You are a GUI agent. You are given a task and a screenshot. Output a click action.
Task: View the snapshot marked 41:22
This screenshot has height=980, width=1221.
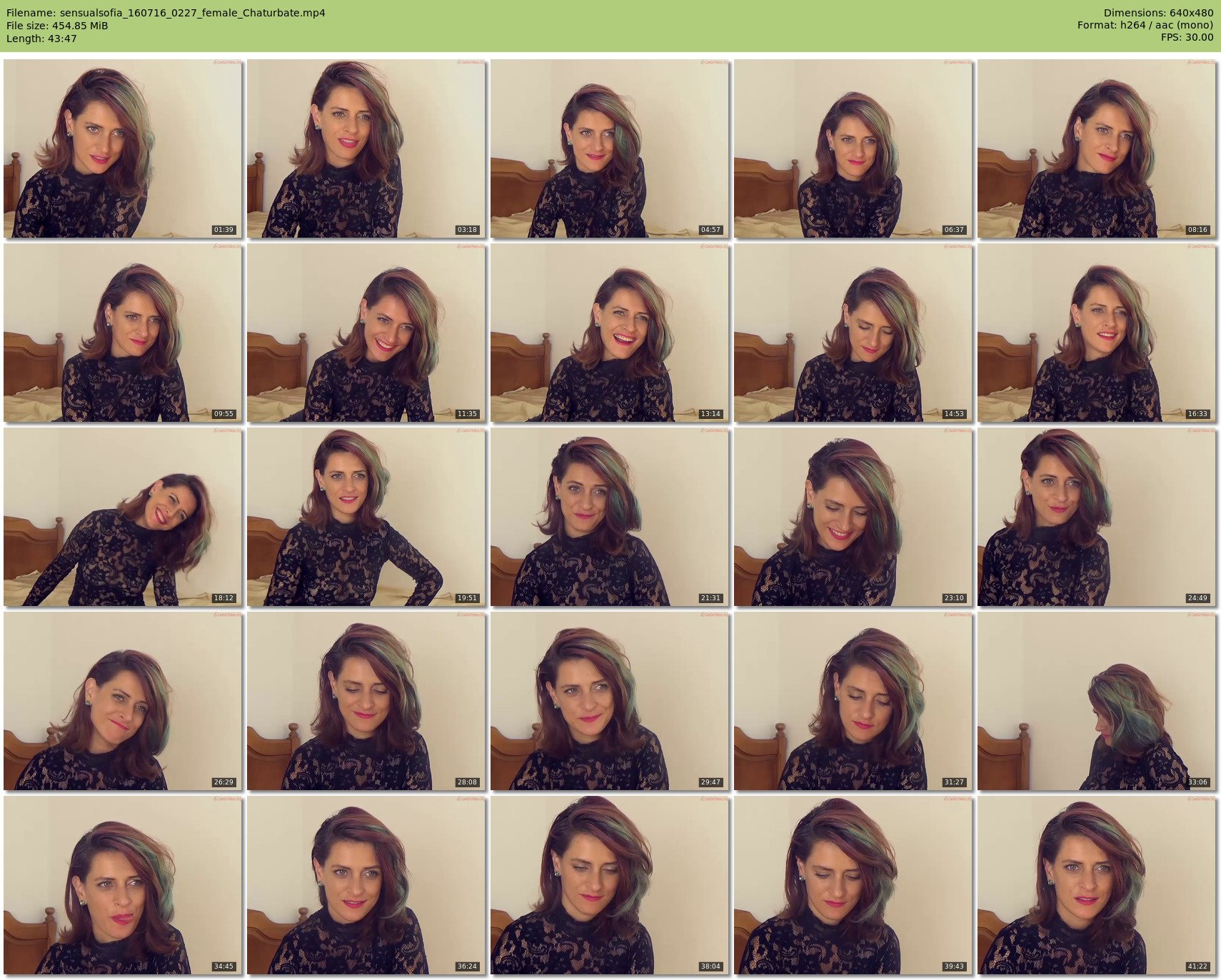click(1097, 885)
